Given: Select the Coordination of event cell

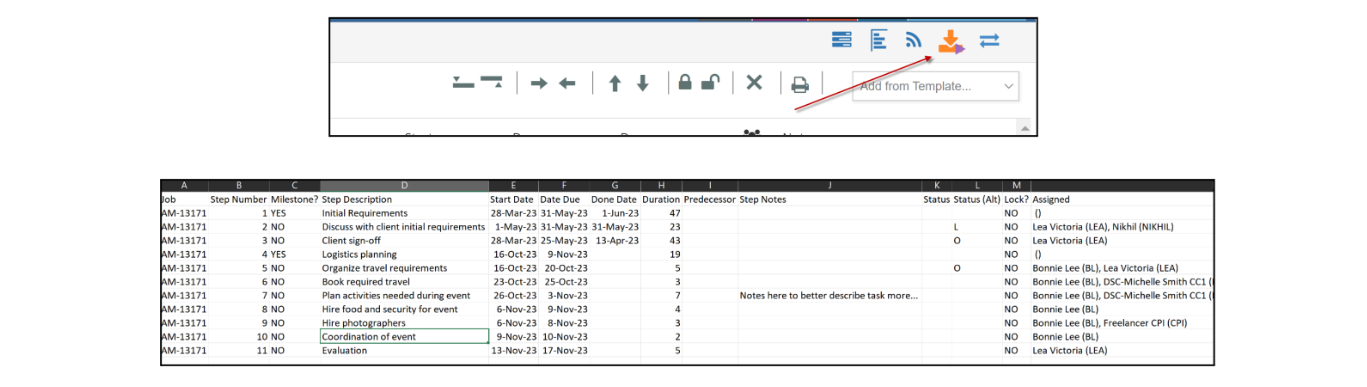Looking at the screenshot, I should coord(404,337).
